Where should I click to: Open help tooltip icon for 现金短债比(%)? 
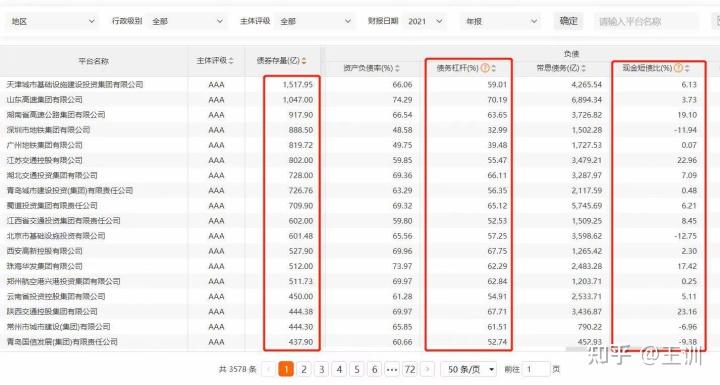[679, 68]
